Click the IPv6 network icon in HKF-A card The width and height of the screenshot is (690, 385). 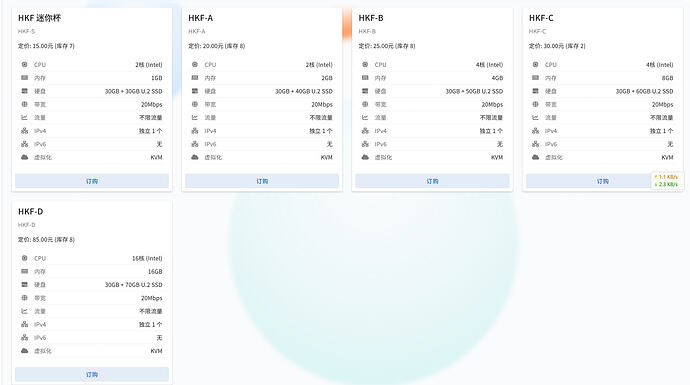195,144
